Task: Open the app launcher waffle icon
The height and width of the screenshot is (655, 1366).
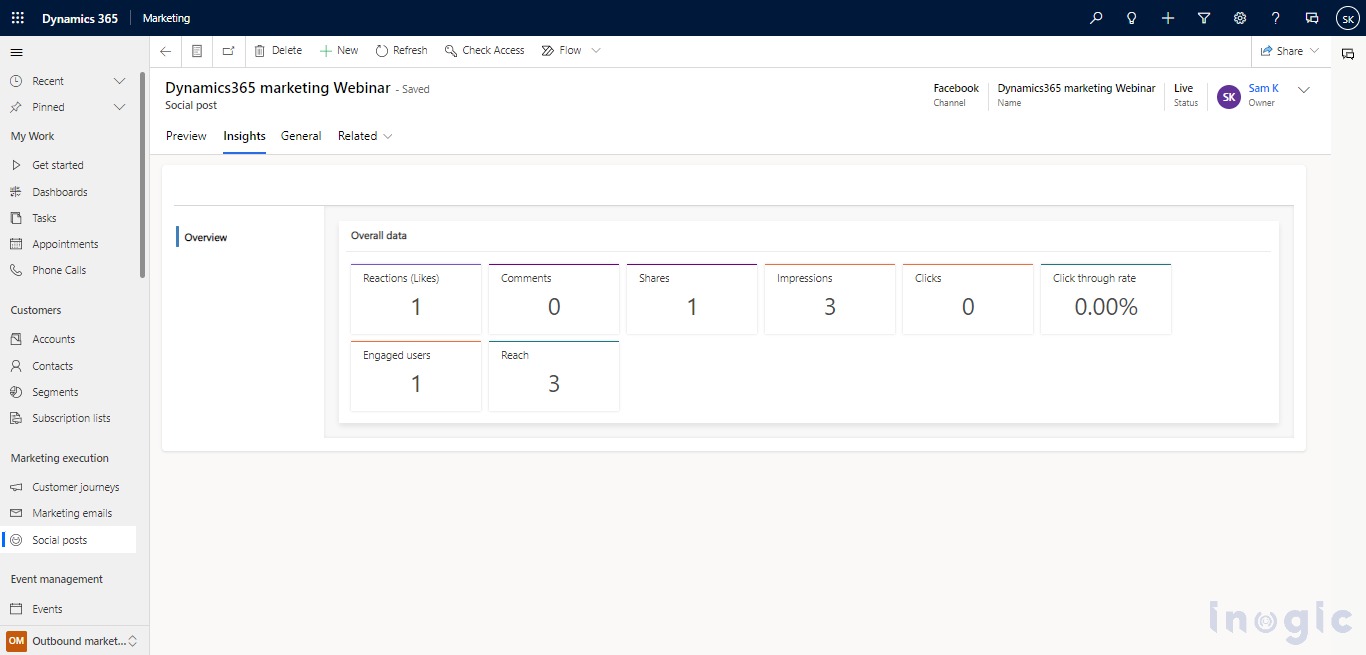Action: [x=18, y=18]
